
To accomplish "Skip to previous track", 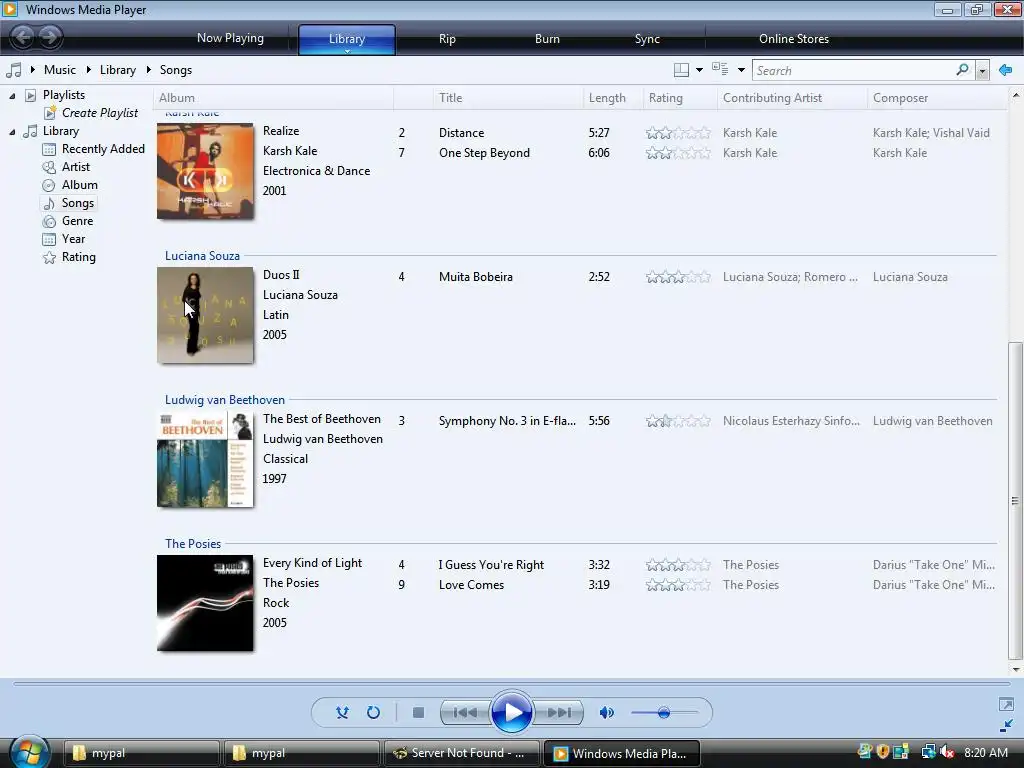I will [x=465, y=712].
